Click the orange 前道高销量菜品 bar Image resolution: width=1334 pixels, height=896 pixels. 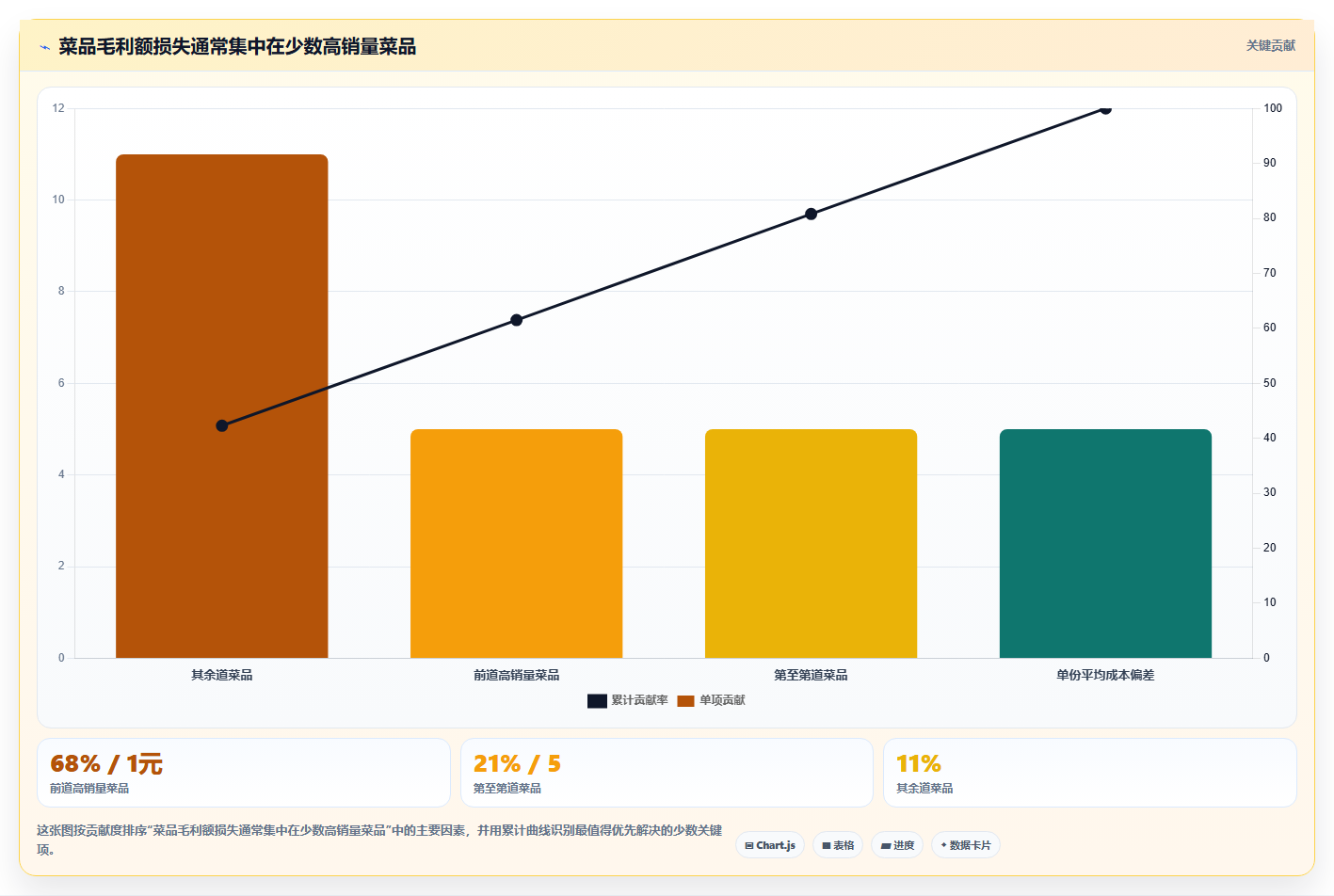click(517, 543)
